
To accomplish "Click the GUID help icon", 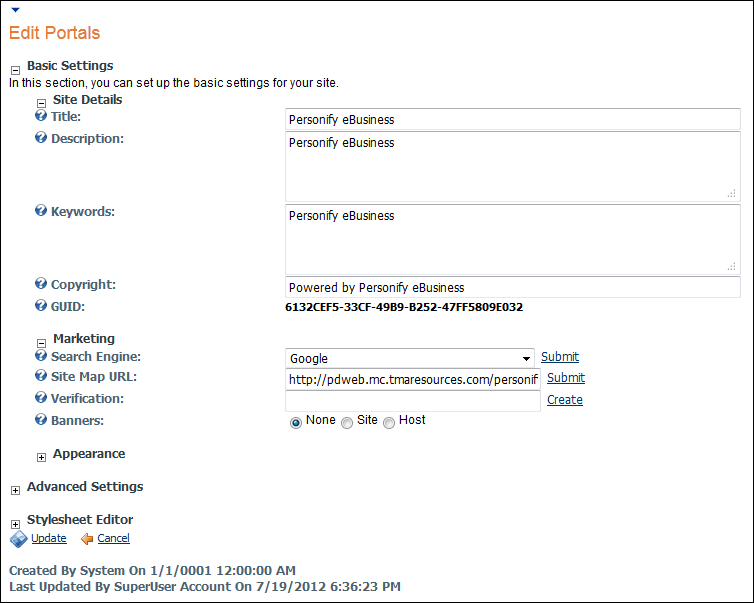I will click(41, 306).
